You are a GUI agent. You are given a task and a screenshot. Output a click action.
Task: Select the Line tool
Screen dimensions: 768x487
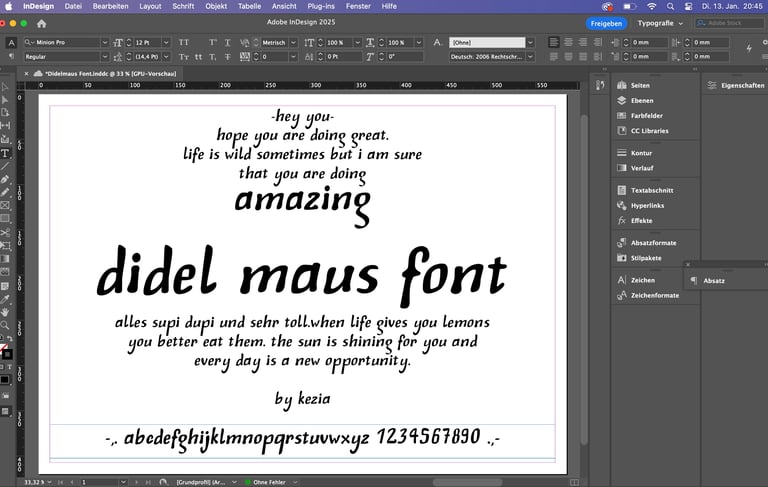[x=5, y=167]
